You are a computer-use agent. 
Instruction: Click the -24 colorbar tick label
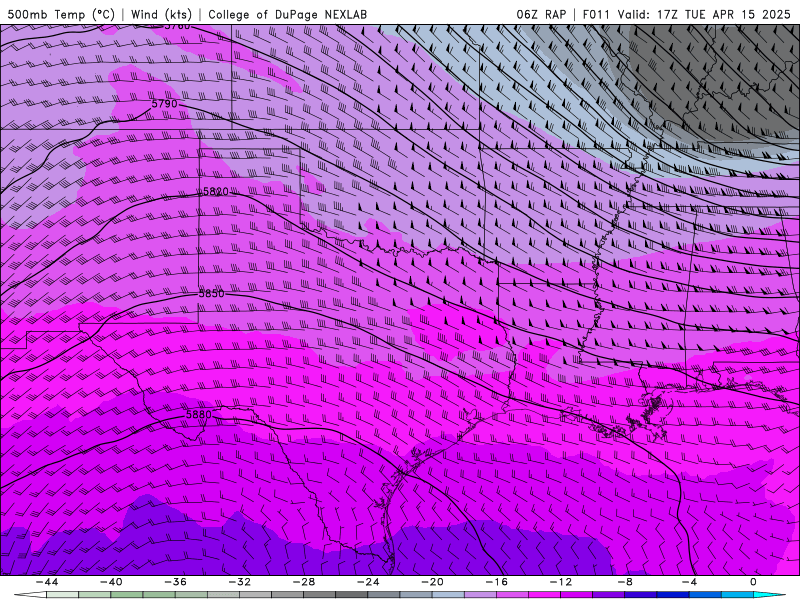368,582
